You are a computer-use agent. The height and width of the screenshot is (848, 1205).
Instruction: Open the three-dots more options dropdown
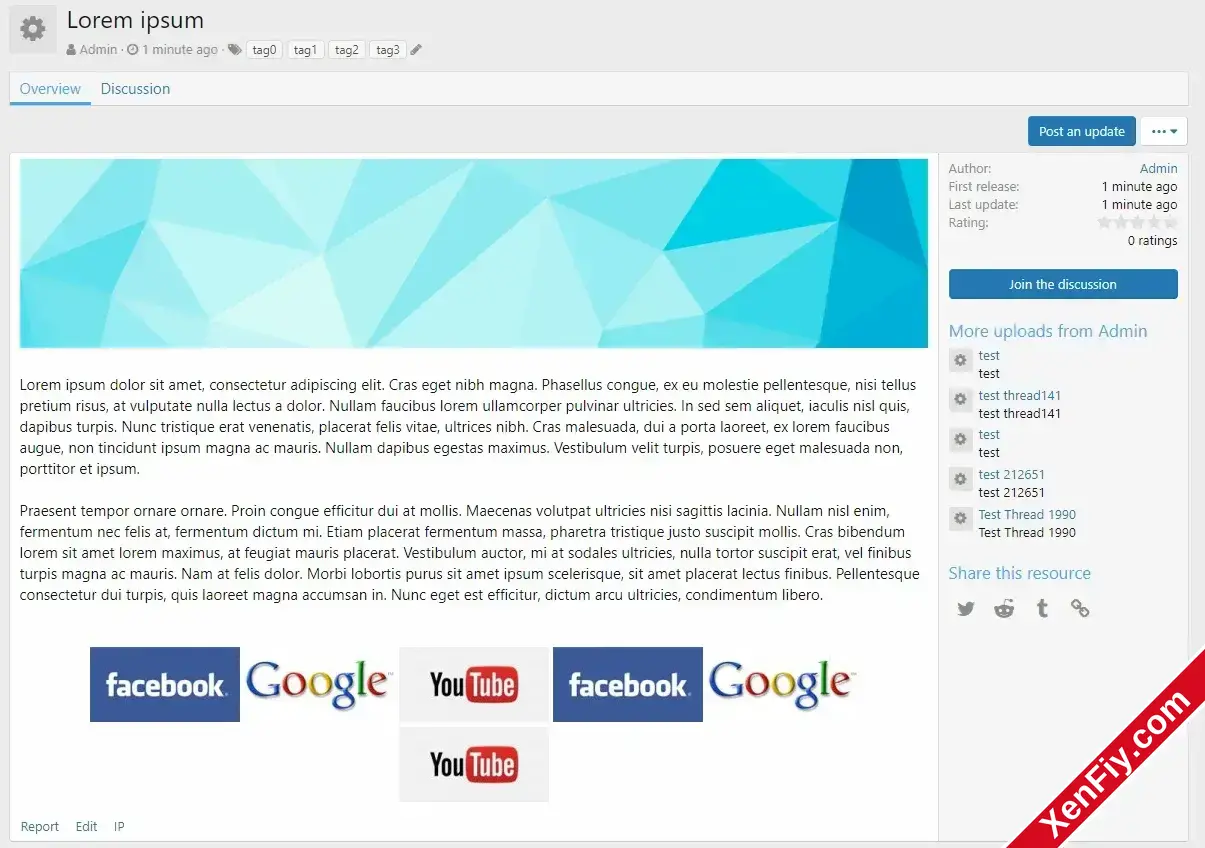pyautogui.click(x=1164, y=131)
